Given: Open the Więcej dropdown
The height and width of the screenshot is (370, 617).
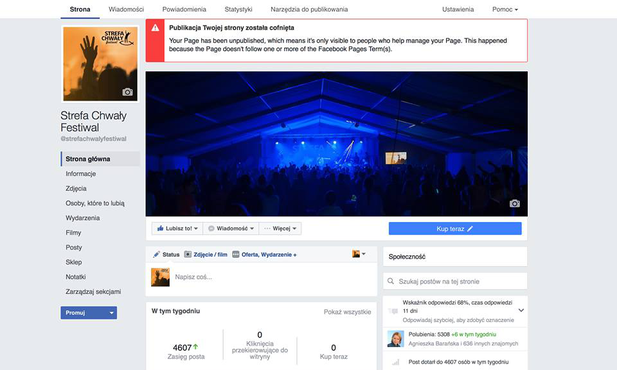Looking at the screenshot, I should coord(280,228).
